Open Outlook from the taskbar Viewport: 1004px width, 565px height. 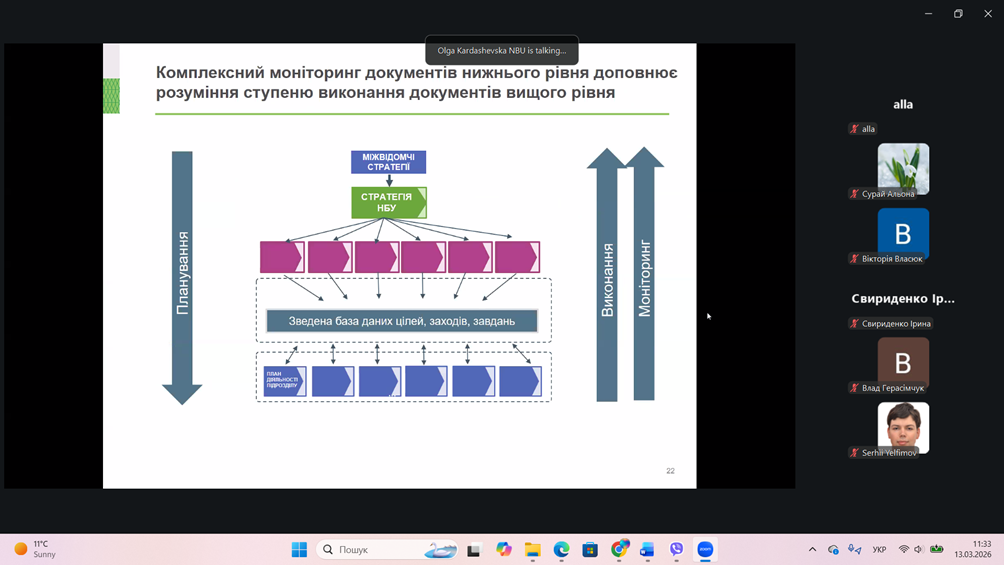point(648,549)
